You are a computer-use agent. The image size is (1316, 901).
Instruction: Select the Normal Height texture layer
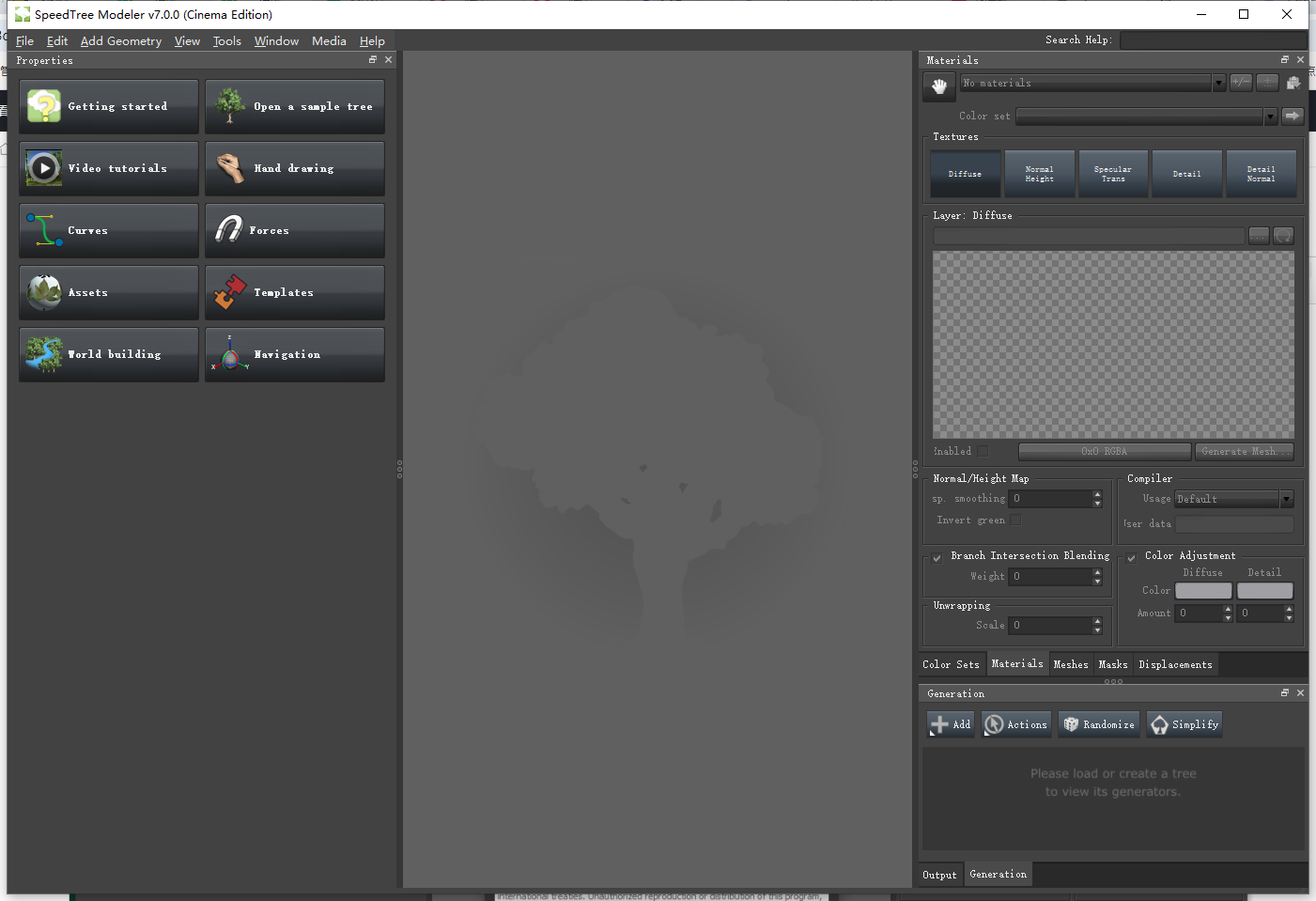(x=1039, y=174)
